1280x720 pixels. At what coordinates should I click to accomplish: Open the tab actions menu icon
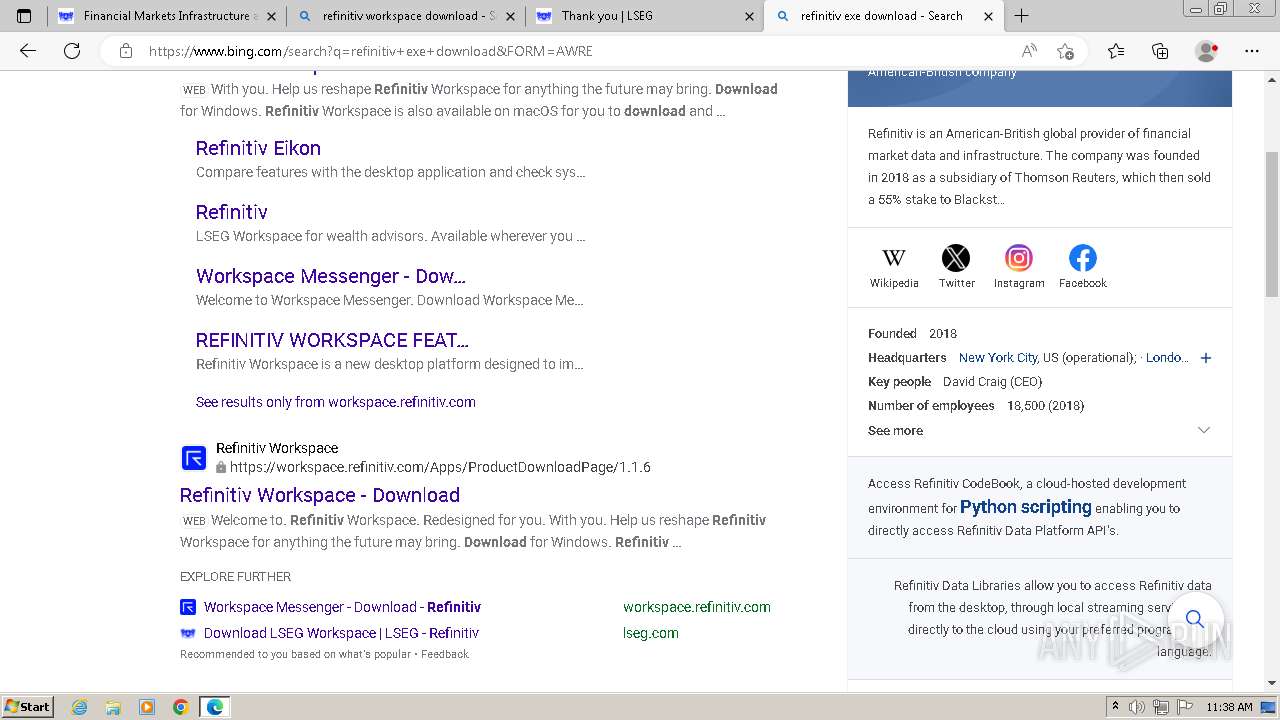[24, 16]
